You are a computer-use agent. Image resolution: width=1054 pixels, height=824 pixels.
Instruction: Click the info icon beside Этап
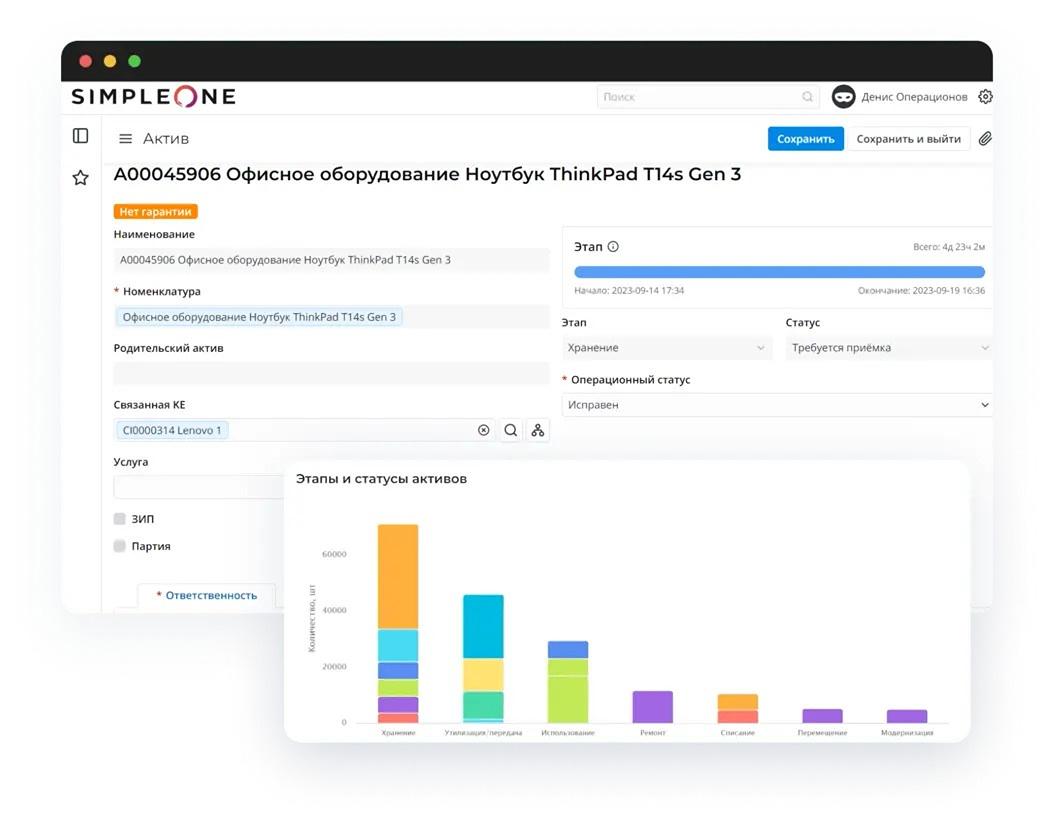(613, 246)
